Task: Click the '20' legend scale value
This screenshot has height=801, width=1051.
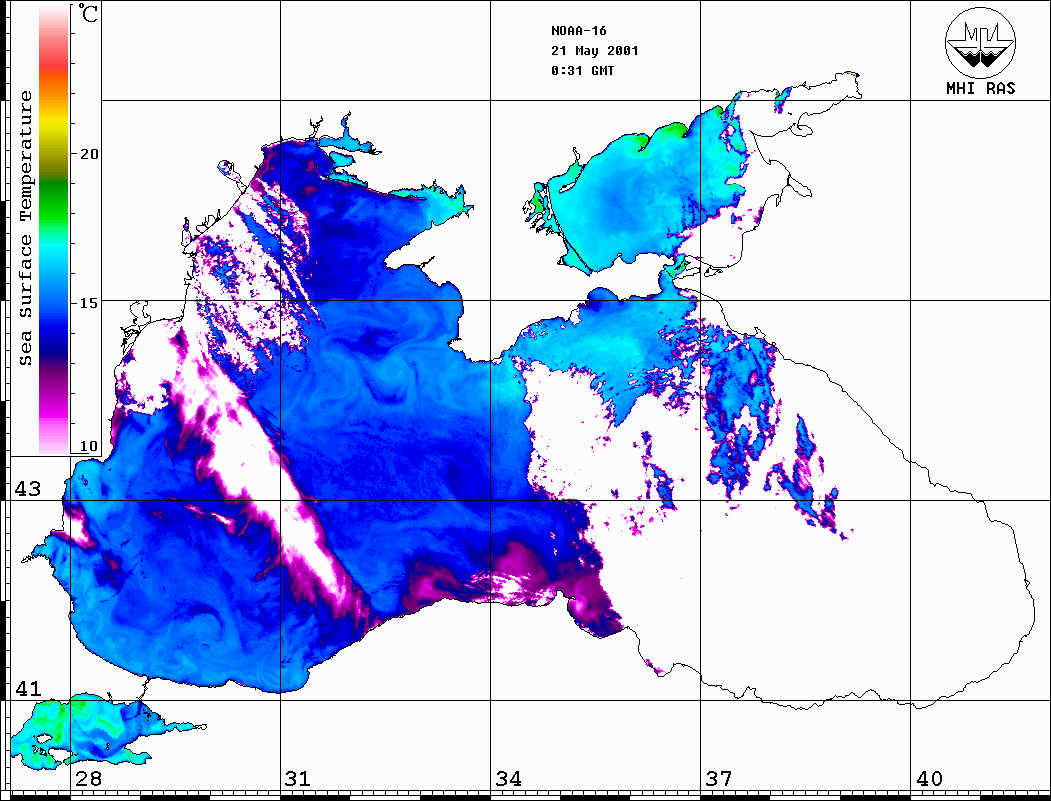Action: coord(88,153)
